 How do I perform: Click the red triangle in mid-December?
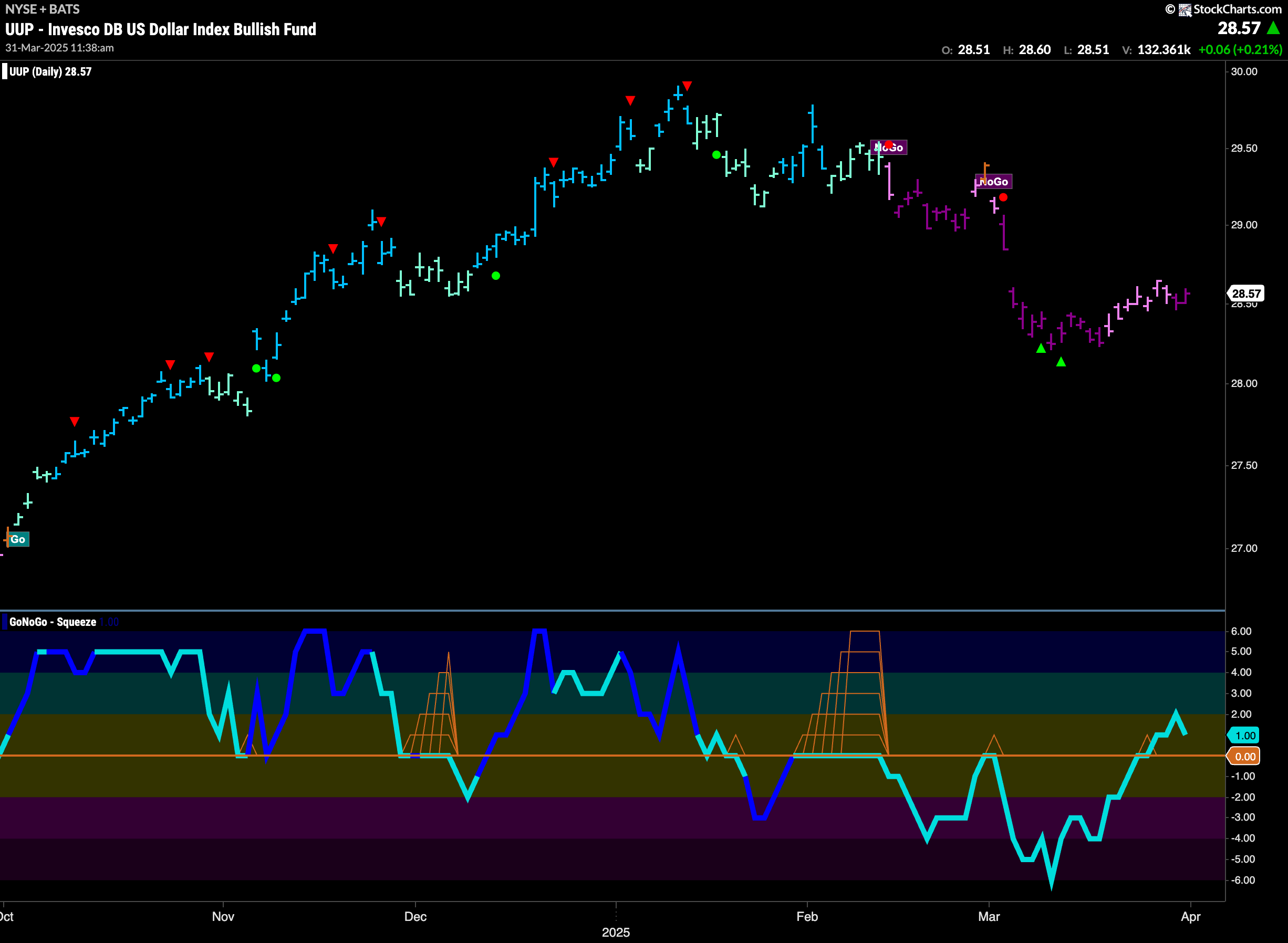click(553, 162)
